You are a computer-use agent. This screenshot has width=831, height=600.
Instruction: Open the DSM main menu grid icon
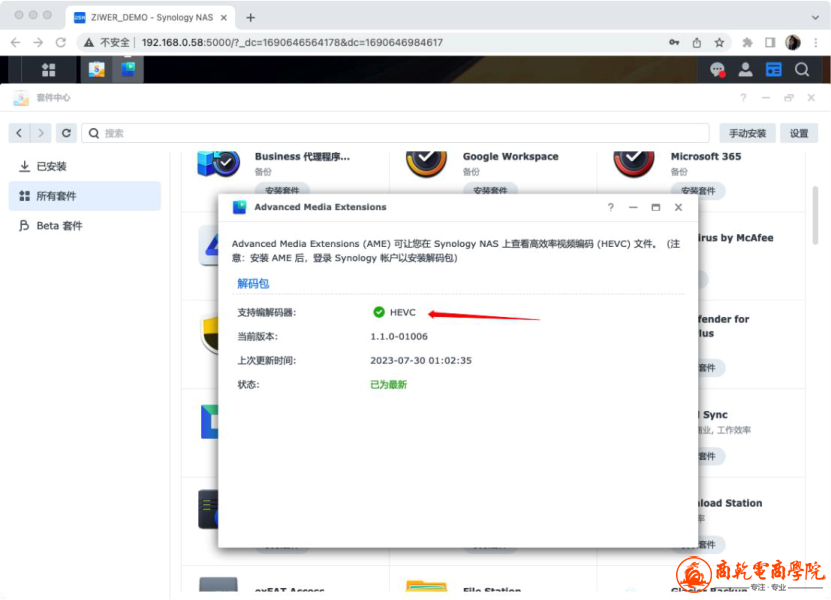tap(49, 70)
